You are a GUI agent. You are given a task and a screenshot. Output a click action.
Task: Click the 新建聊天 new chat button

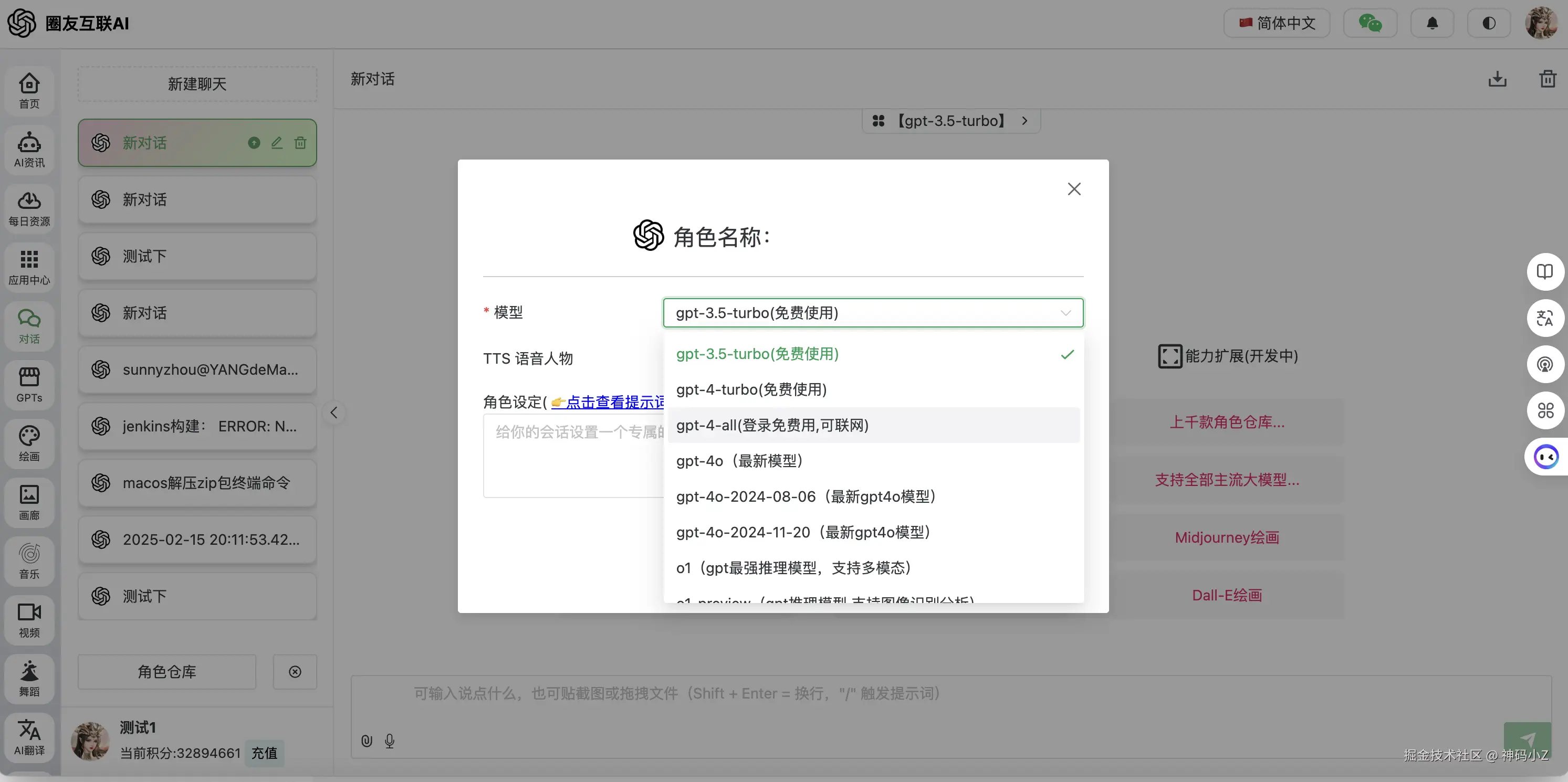tap(196, 84)
